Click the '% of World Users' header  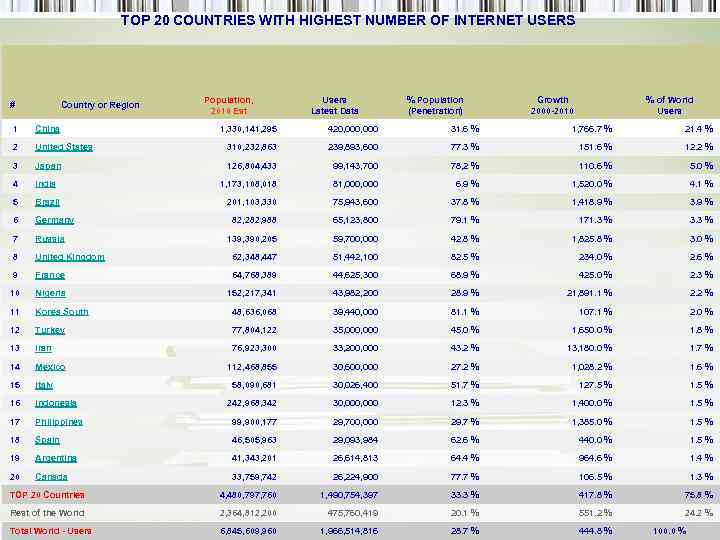click(x=669, y=105)
